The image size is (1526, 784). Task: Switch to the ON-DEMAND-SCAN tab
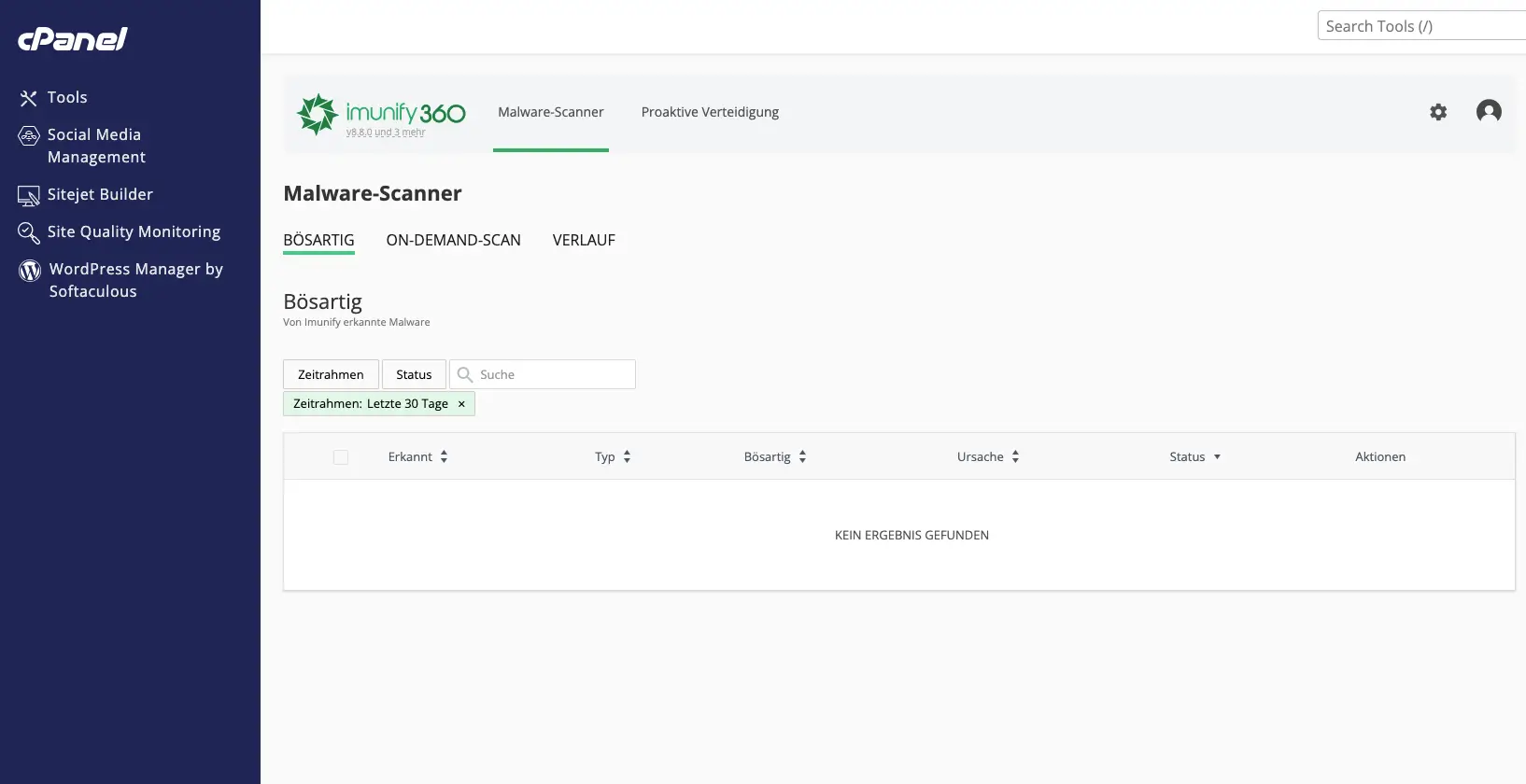[x=453, y=241]
